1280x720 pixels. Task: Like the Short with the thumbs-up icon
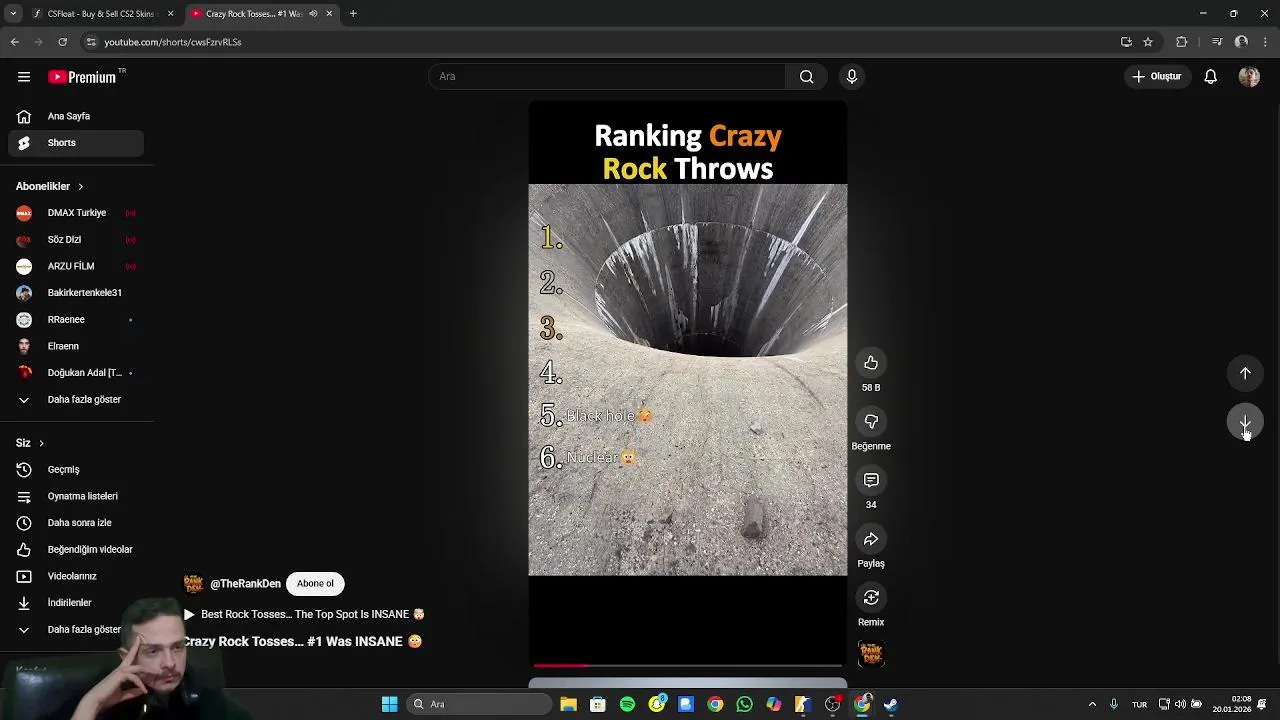(871, 363)
